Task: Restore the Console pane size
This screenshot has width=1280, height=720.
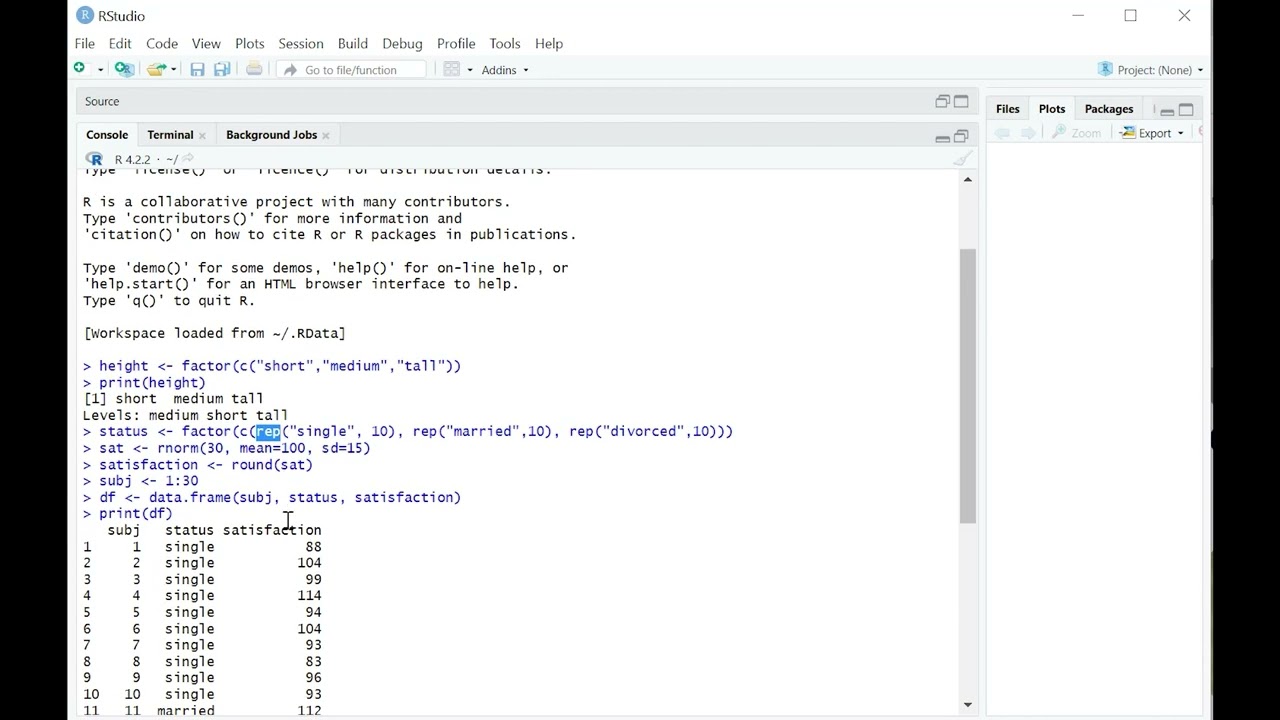Action: click(x=961, y=136)
